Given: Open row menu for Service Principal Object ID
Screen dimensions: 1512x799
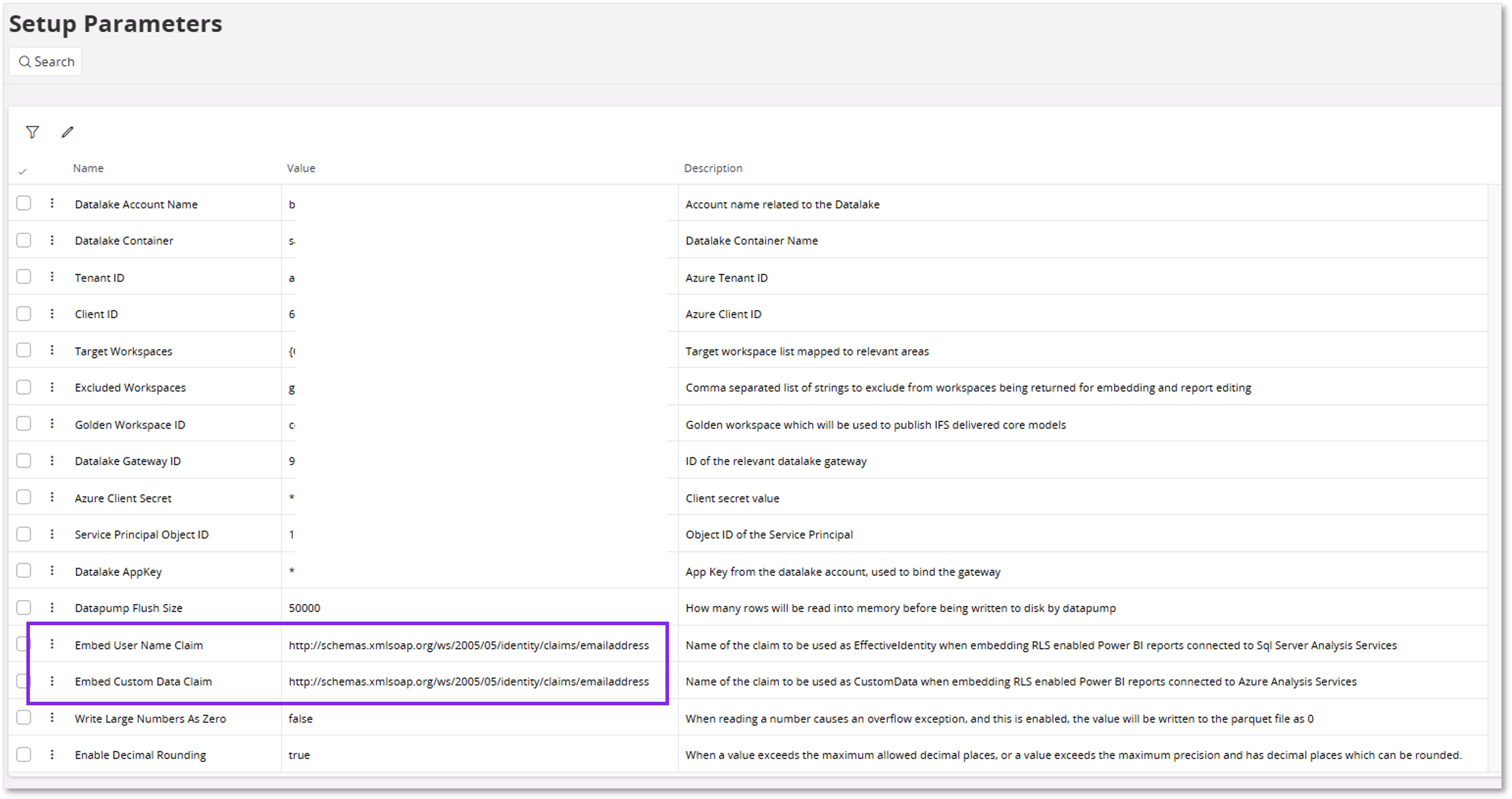Looking at the screenshot, I should click(52, 534).
